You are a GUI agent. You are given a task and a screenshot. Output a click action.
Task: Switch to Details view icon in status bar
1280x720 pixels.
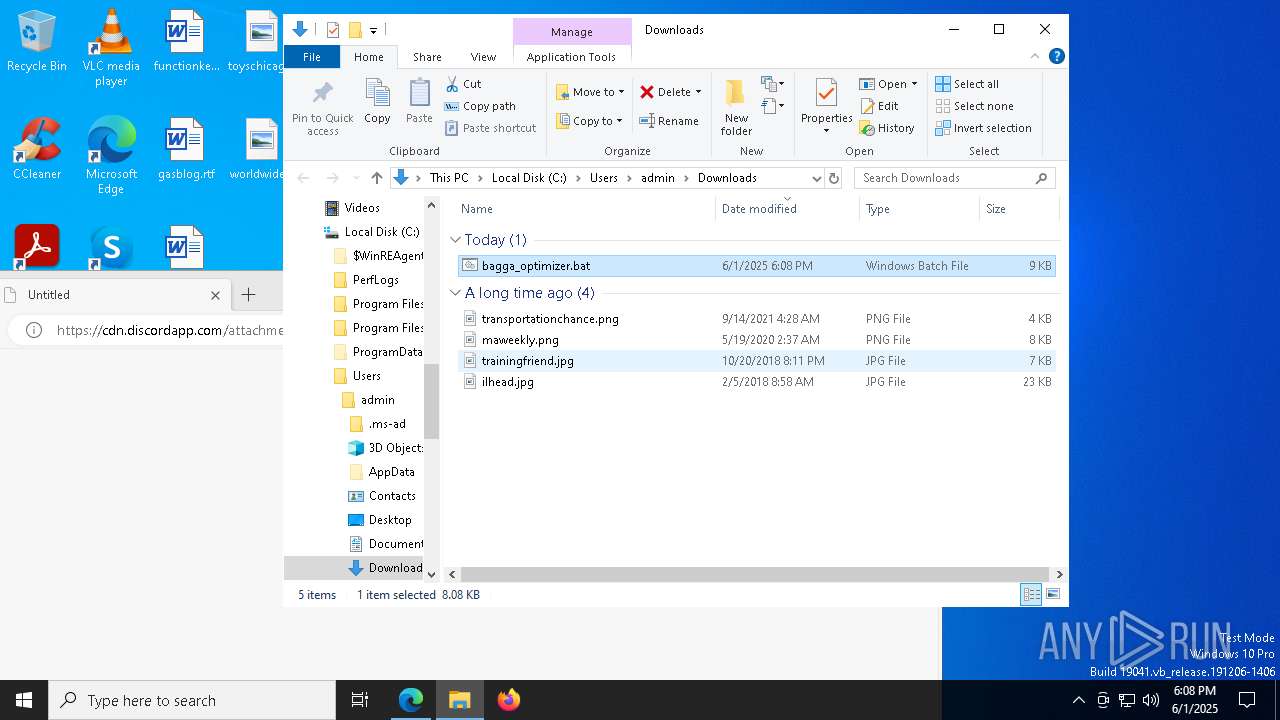click(1030, 595)
